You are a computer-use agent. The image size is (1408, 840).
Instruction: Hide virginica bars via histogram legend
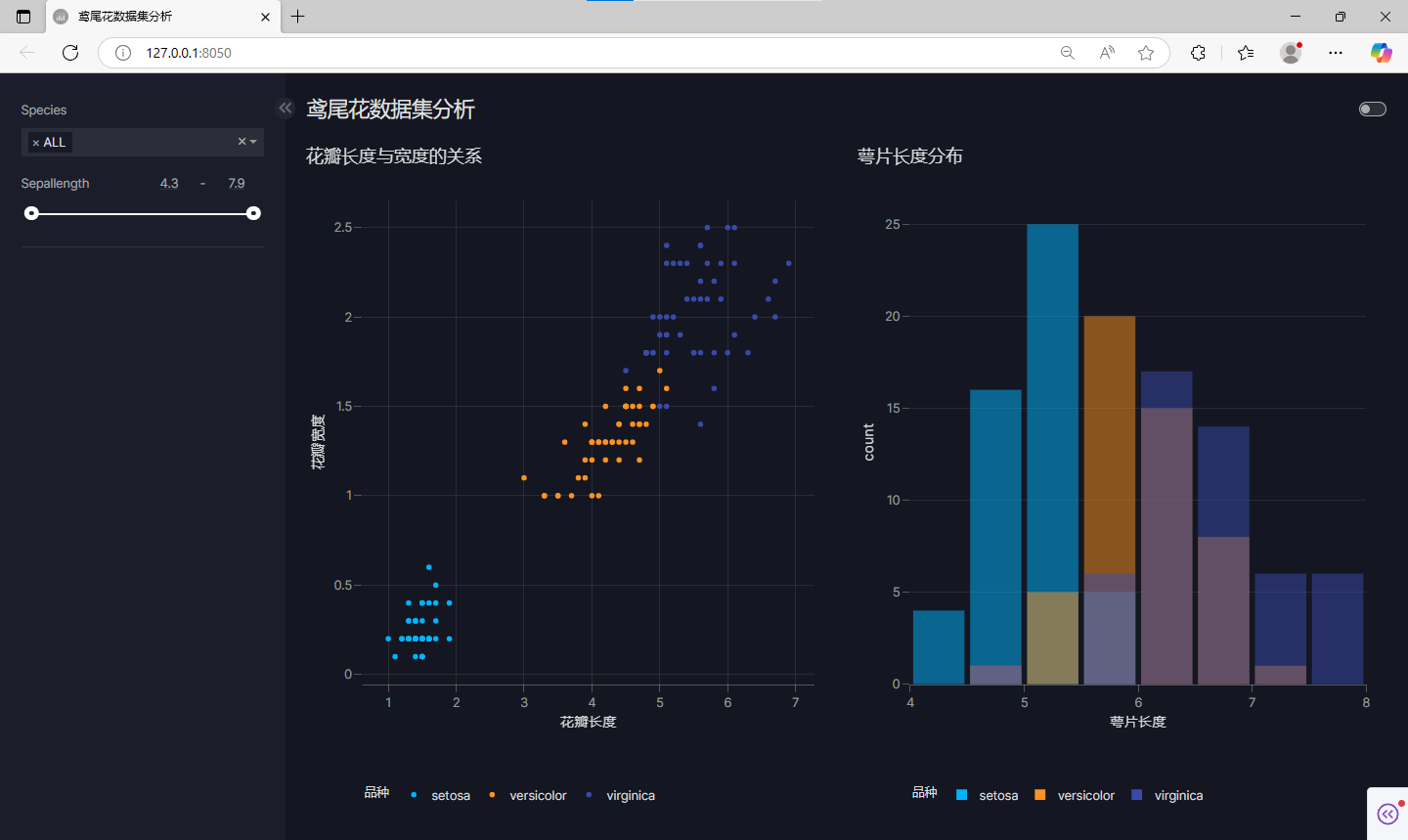click(x=1179, y=795)
